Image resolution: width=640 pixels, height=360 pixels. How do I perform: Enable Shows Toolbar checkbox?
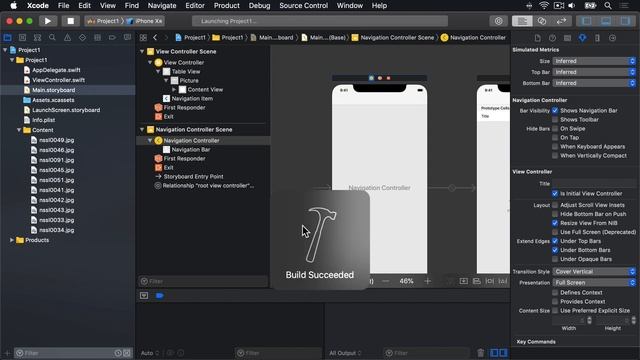pyautogui.click(x=555, y=119)
